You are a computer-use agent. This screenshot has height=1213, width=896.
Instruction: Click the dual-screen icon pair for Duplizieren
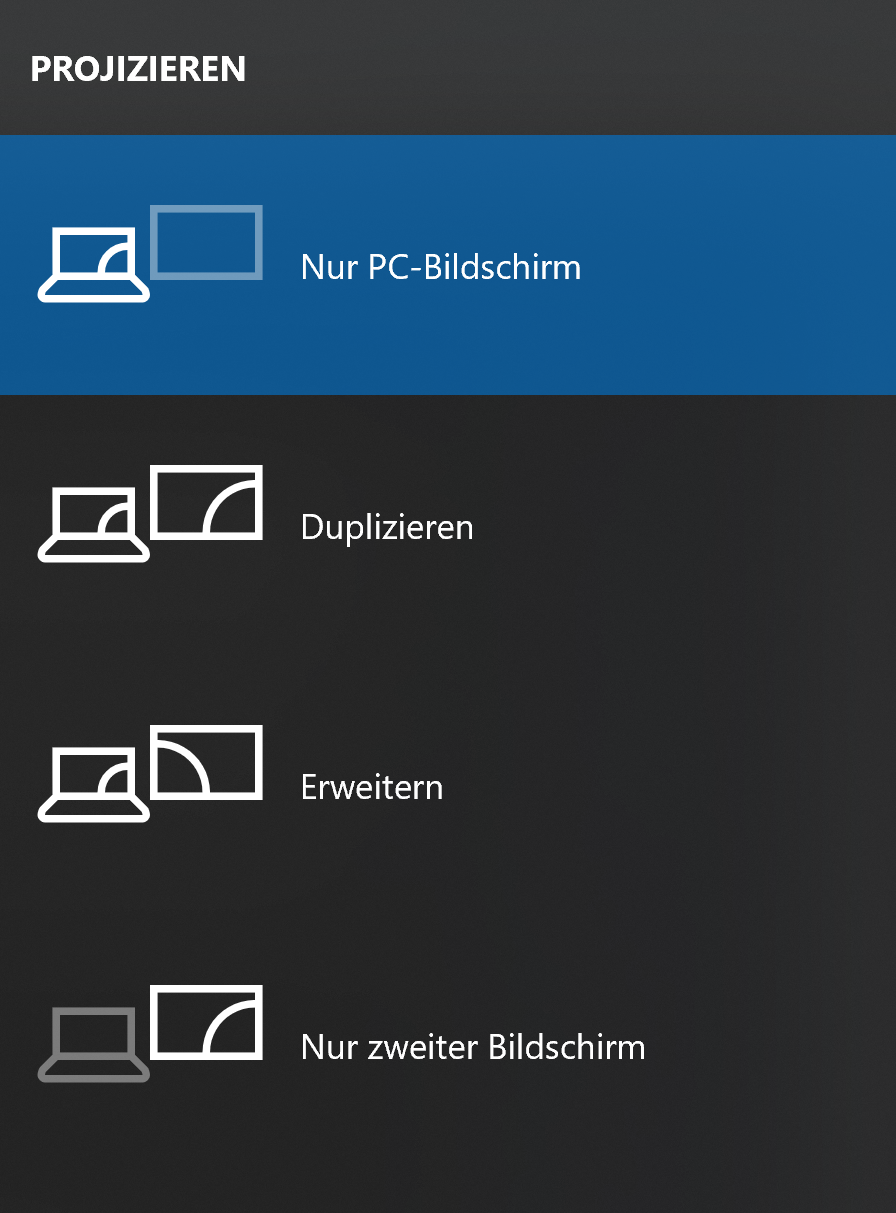pyautogui.click(x=150, y=514)
